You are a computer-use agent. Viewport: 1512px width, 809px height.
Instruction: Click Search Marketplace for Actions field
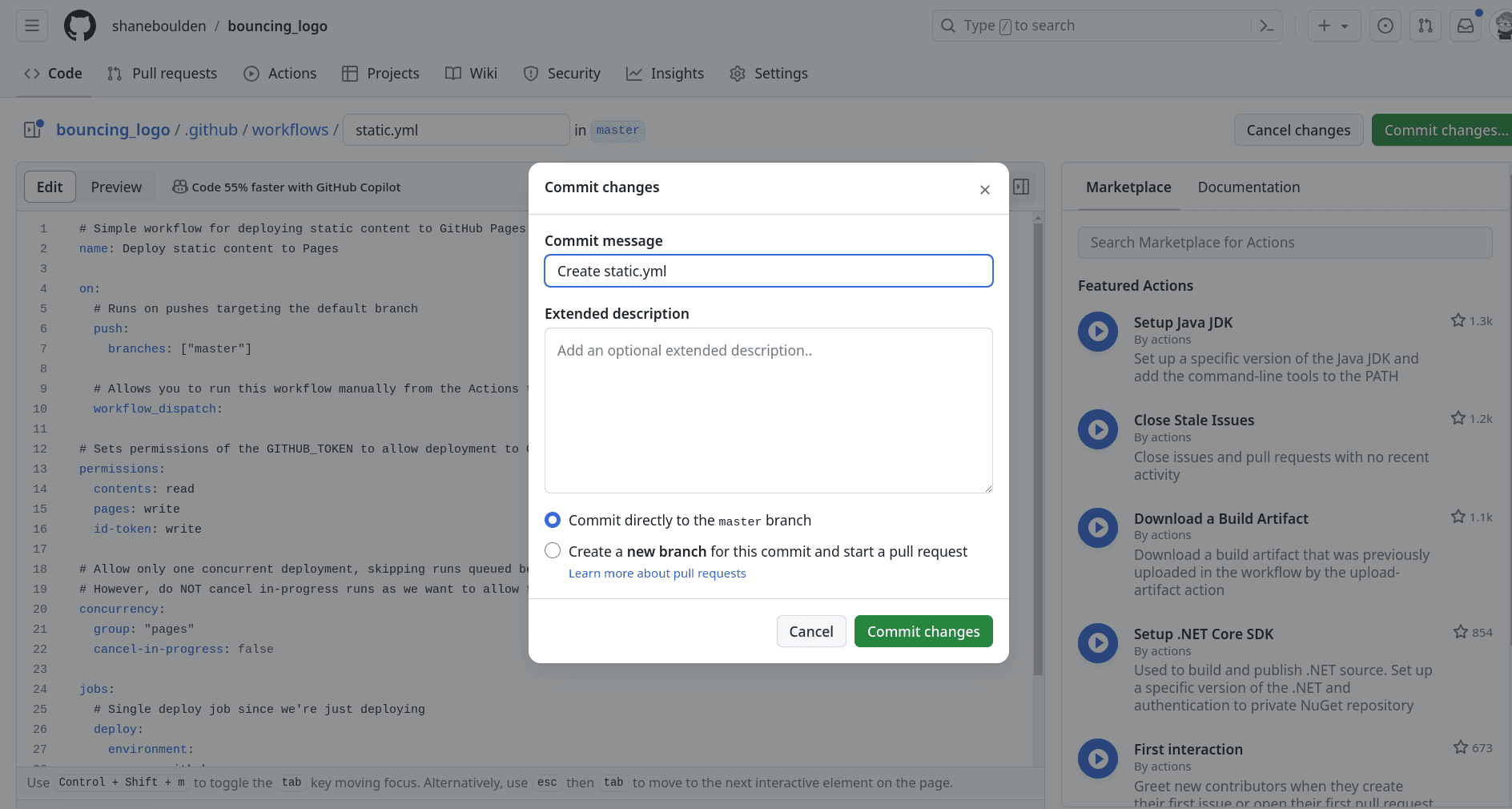[1285, 243]
